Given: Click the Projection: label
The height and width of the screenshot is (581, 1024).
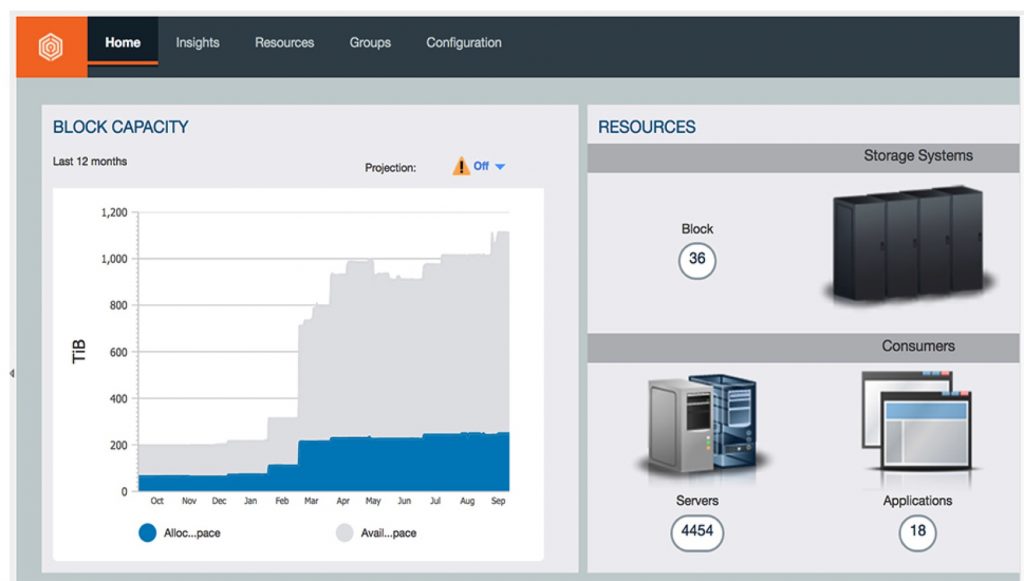Looking at the screenshot, I should tap(391, 168).
